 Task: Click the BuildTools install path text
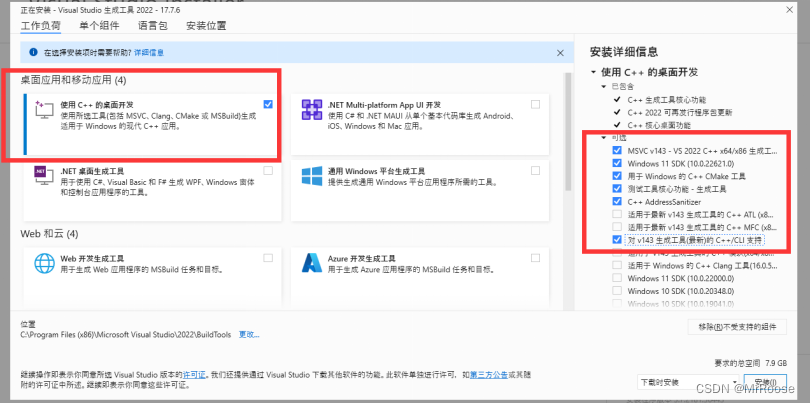[x=126, y=335]
